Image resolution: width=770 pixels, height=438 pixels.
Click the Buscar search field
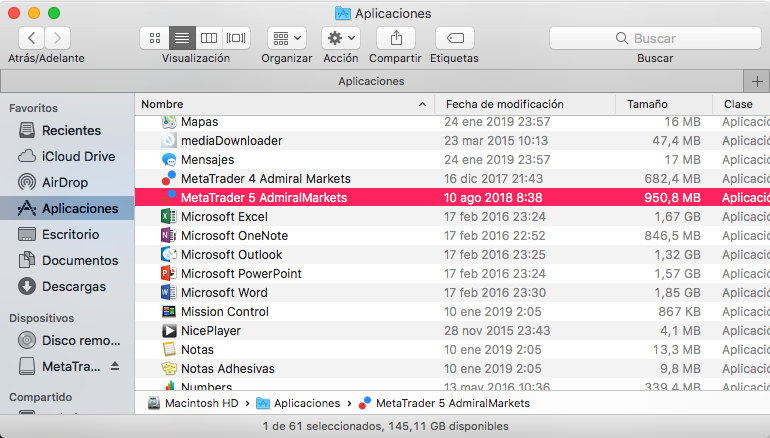coord(655,38)
